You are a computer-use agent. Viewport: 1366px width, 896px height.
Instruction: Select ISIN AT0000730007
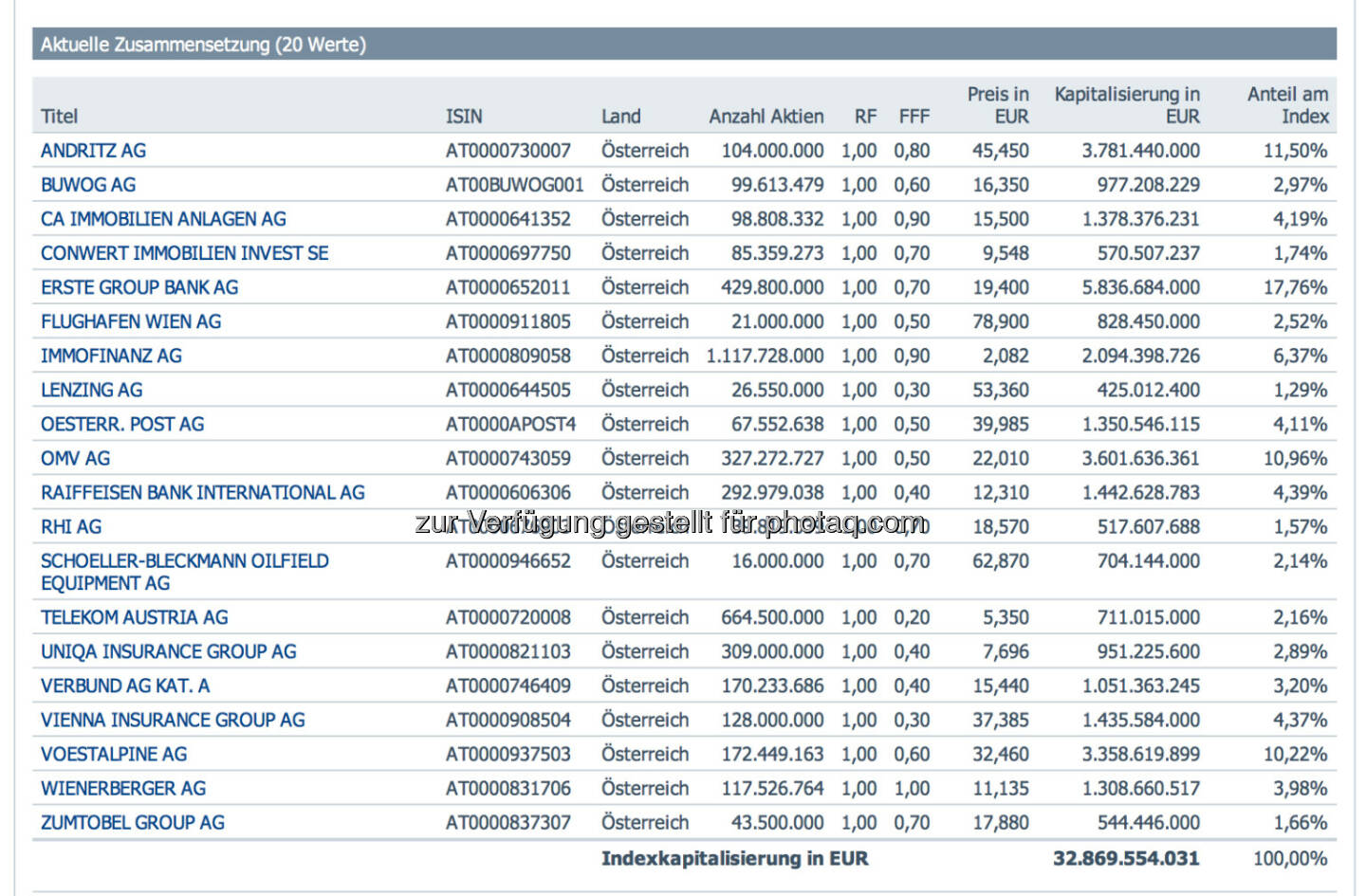508,151
